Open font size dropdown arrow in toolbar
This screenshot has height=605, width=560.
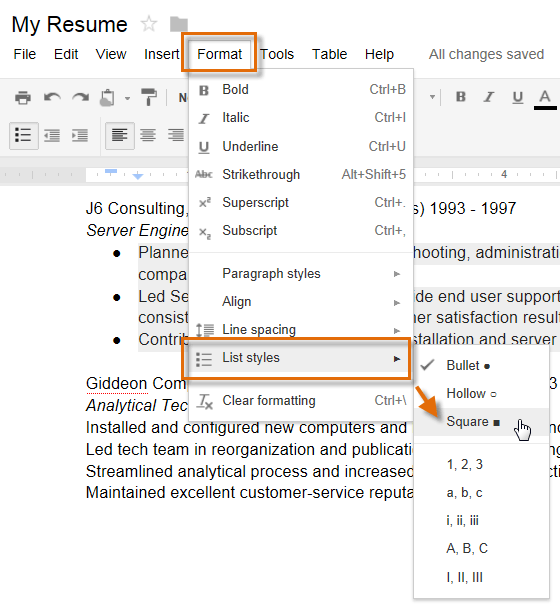point(432,97)
